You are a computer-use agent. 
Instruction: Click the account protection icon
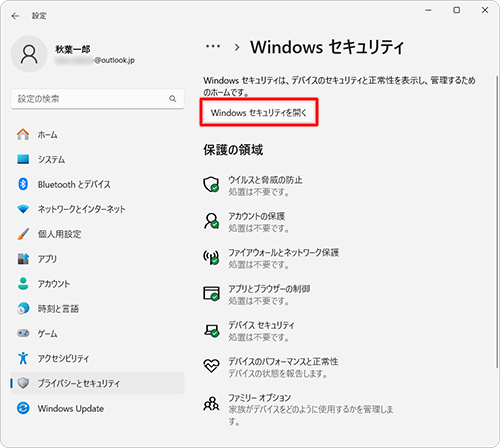tap(211, 221)
